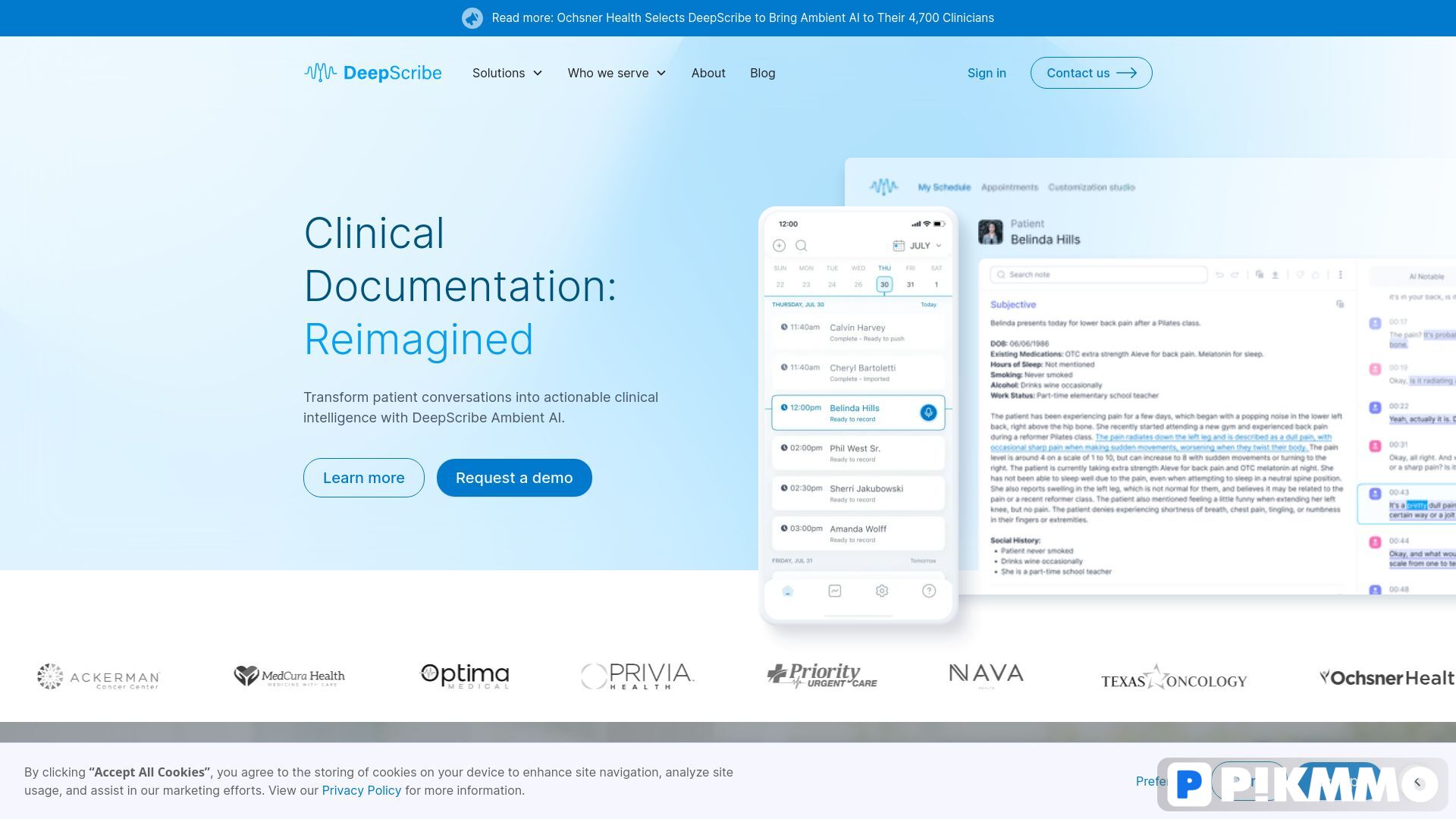The height and width of the screenshot is (819, 1456).
Task: Click the Optima Medical logo
Action: [465, 676]
